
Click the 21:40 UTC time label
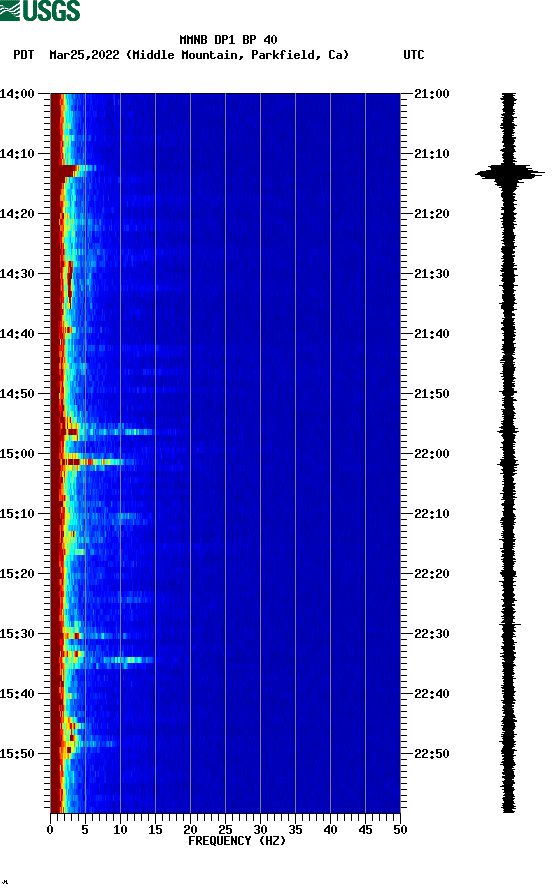pos(432,334)
